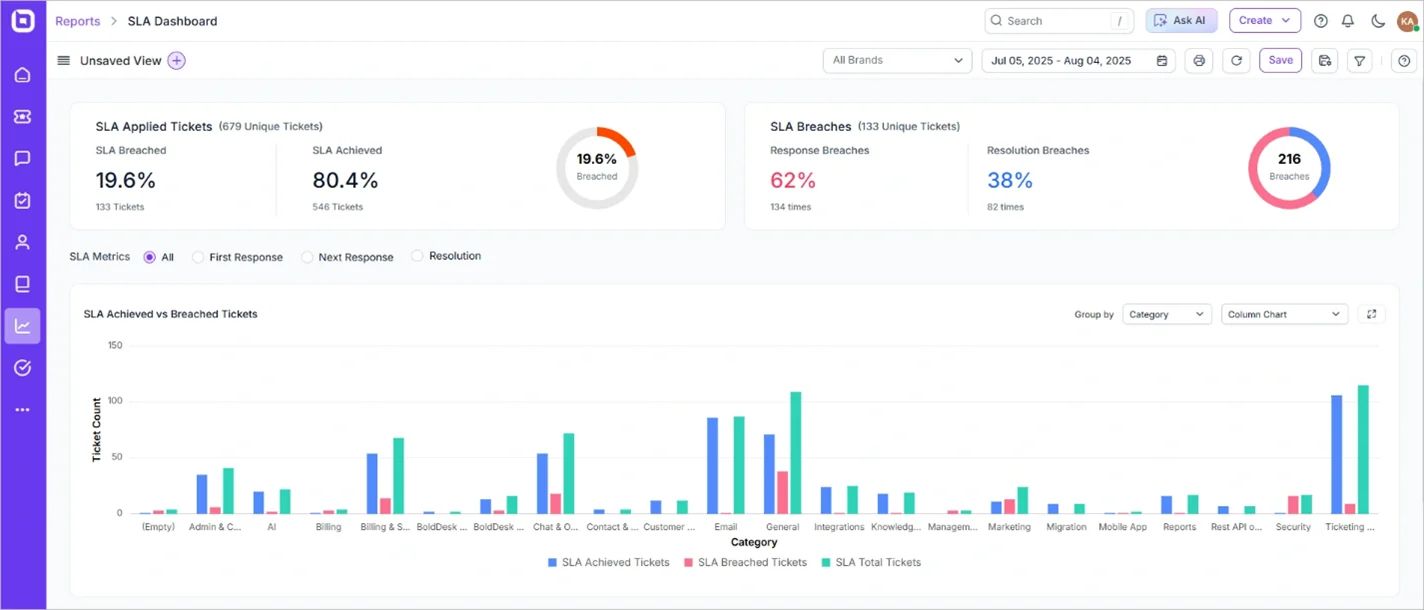
Task: Open the Tickets module from the sidebar
Action: click(x=22, y=116)
